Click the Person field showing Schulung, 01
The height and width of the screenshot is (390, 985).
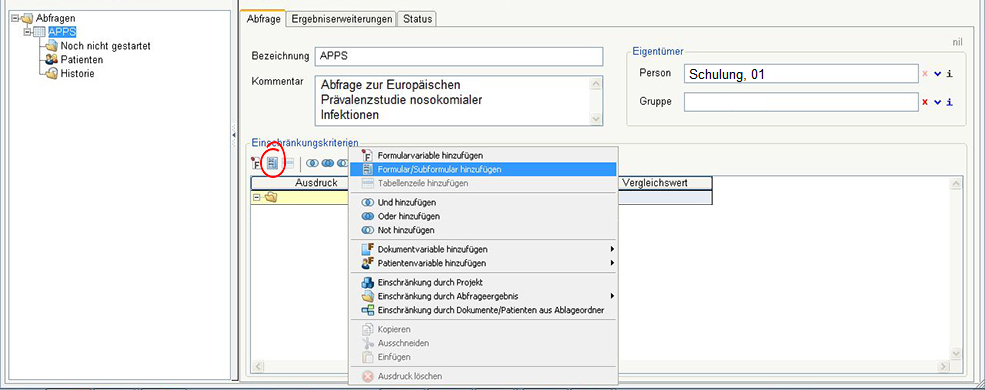[802, 74]
